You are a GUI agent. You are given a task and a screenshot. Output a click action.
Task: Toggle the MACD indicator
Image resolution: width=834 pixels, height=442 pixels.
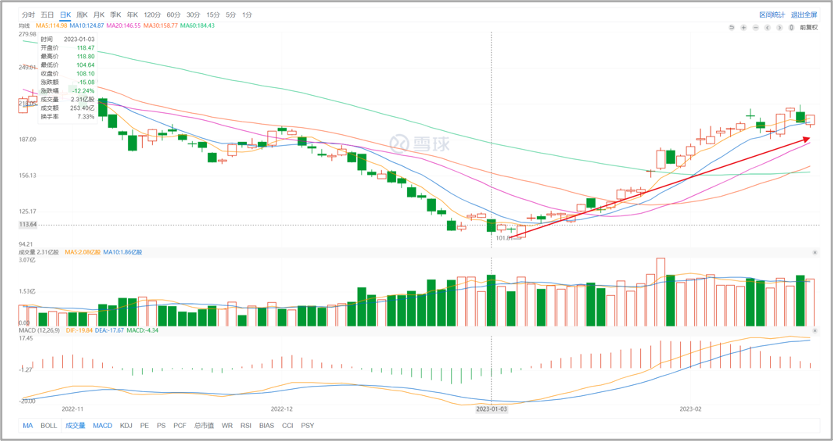(x=103, y=426)
